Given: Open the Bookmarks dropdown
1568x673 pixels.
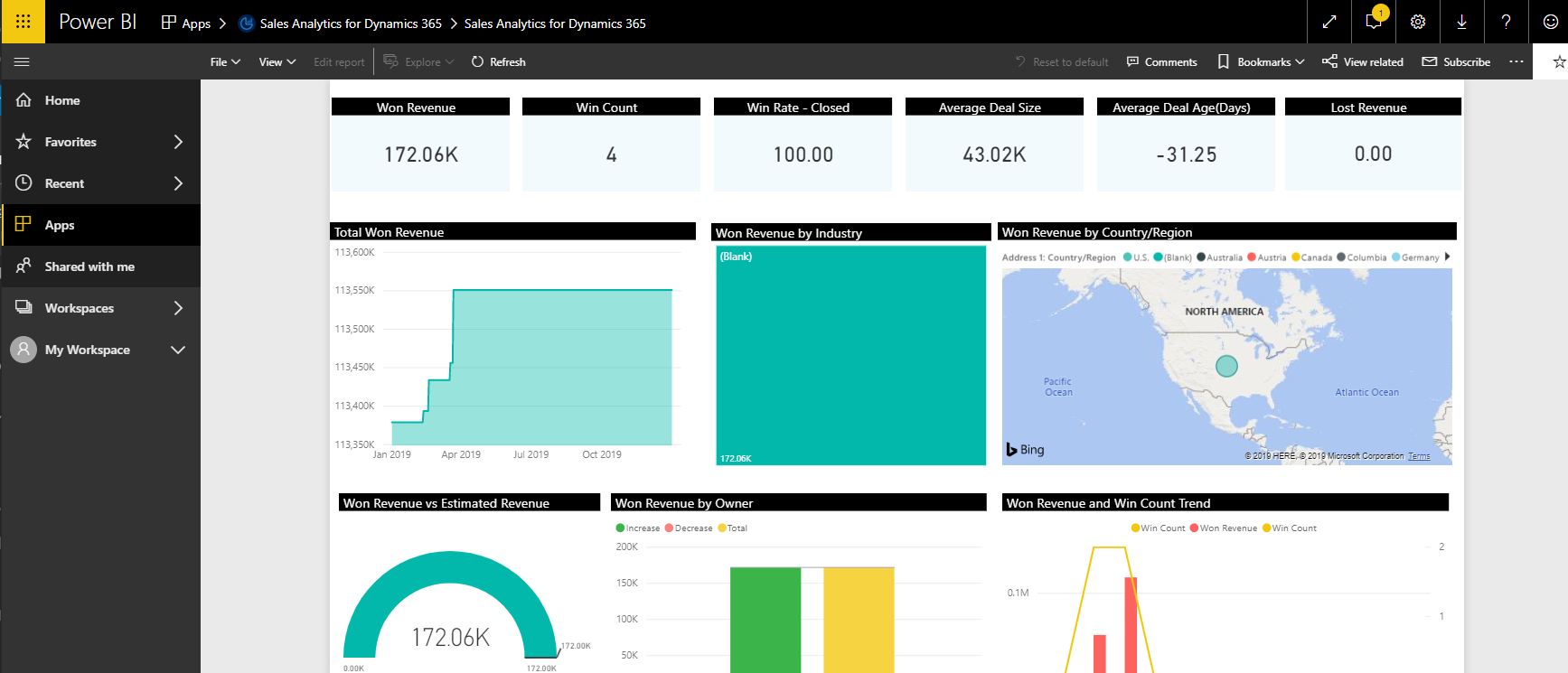Looking at the screenshot, I should [x=1261, y=61].
